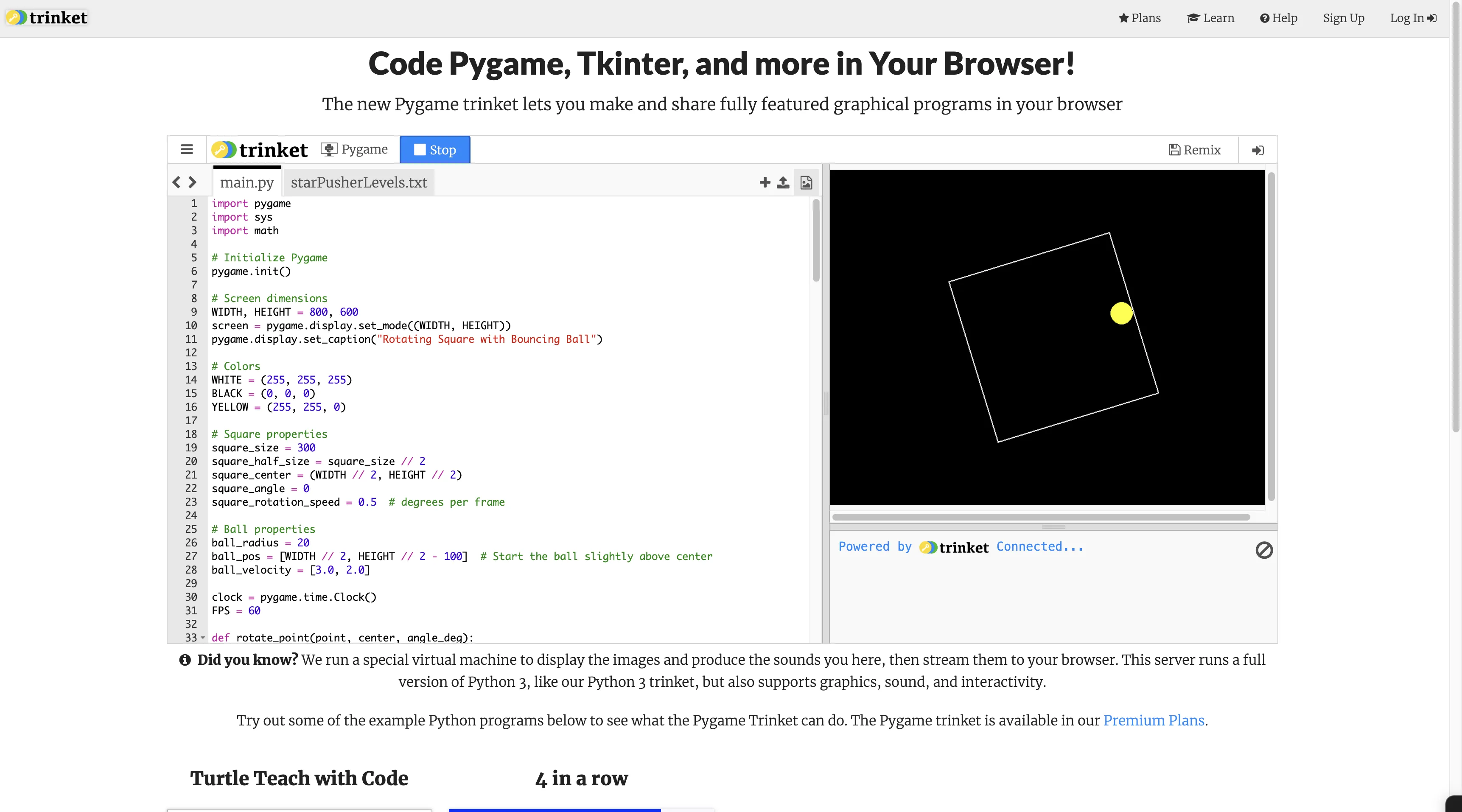Open the Learn menu
1462x812 pixels.
[1210, 18]
